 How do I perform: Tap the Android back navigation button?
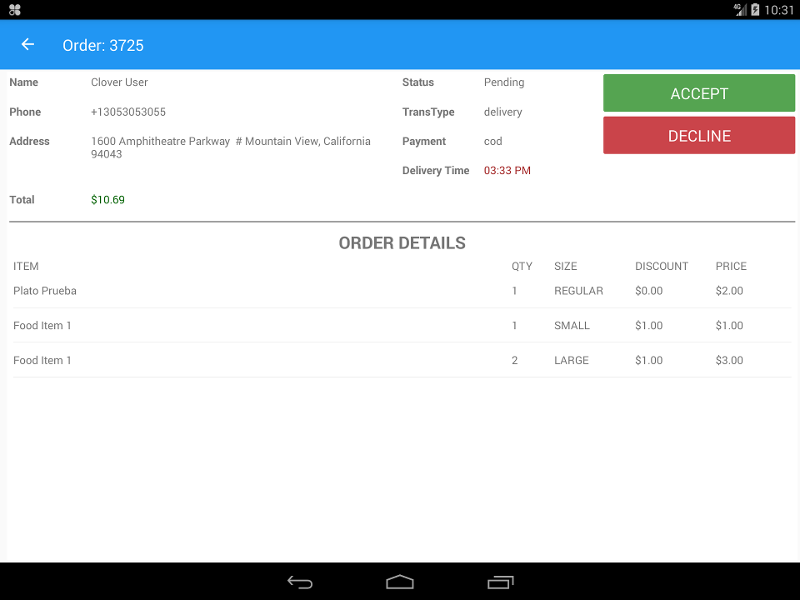click(300, 582)
